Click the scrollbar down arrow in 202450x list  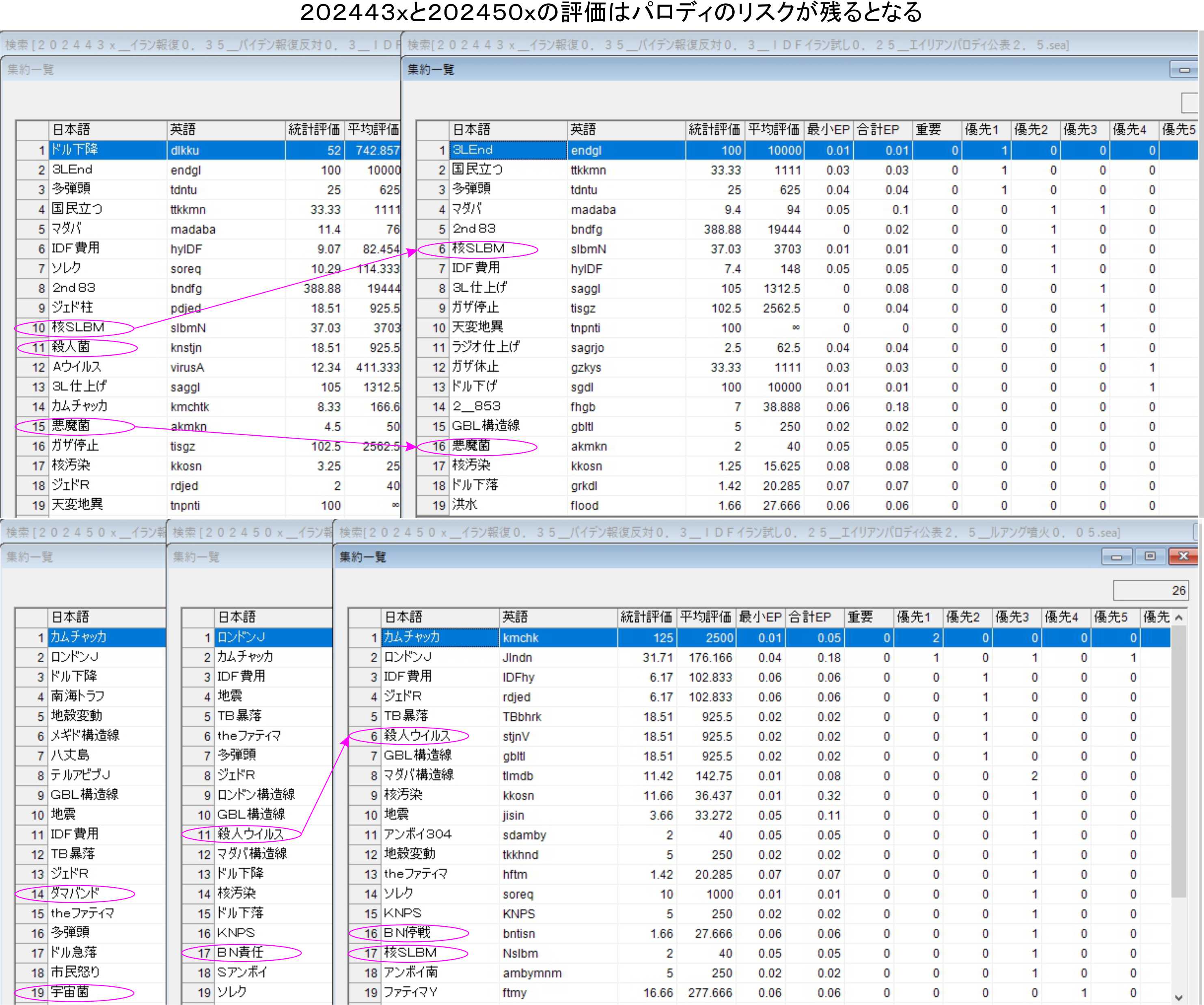point(1179,997)
